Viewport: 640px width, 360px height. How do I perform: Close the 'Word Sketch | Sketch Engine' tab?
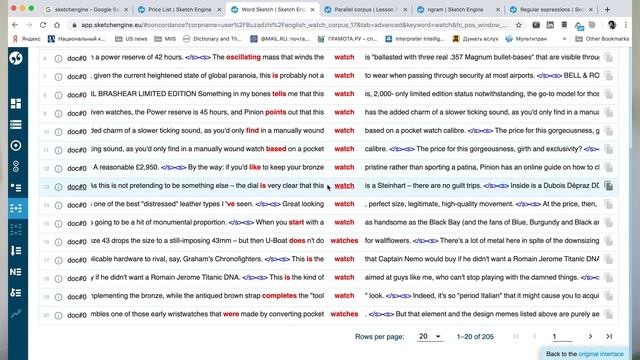coord(313,9)
